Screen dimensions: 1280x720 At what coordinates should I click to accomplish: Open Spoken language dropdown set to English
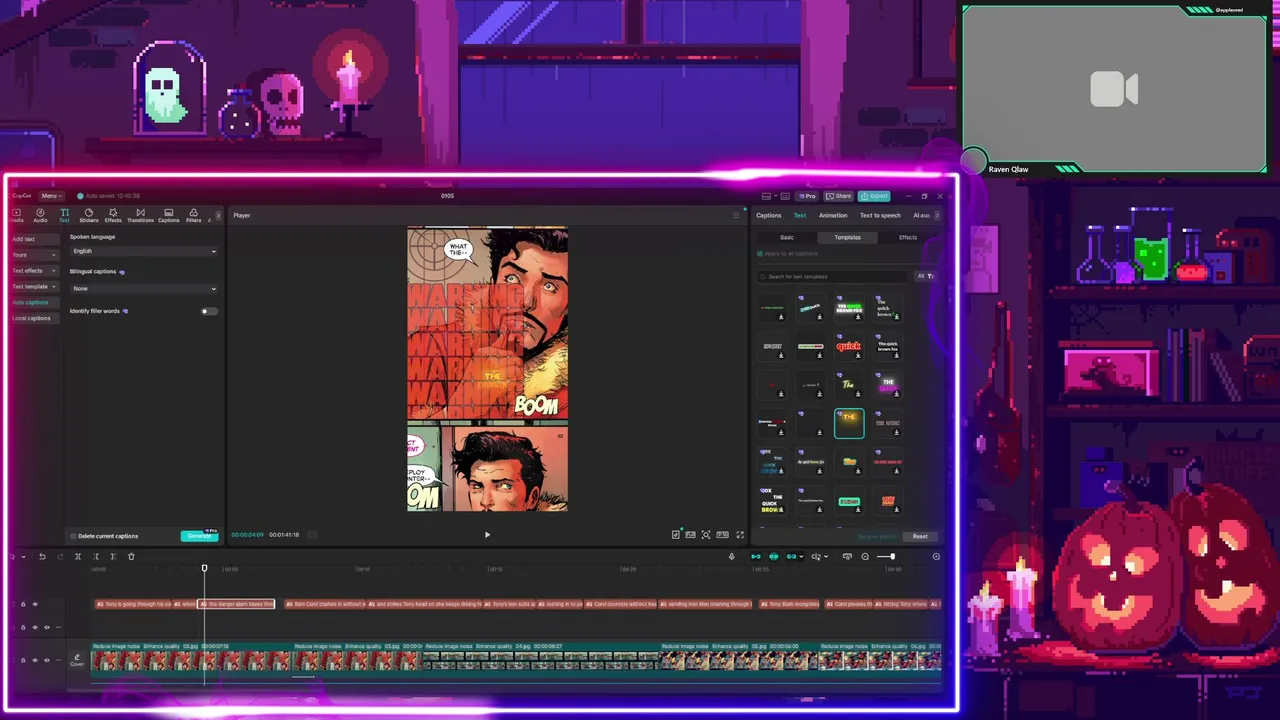pos(144,251)
